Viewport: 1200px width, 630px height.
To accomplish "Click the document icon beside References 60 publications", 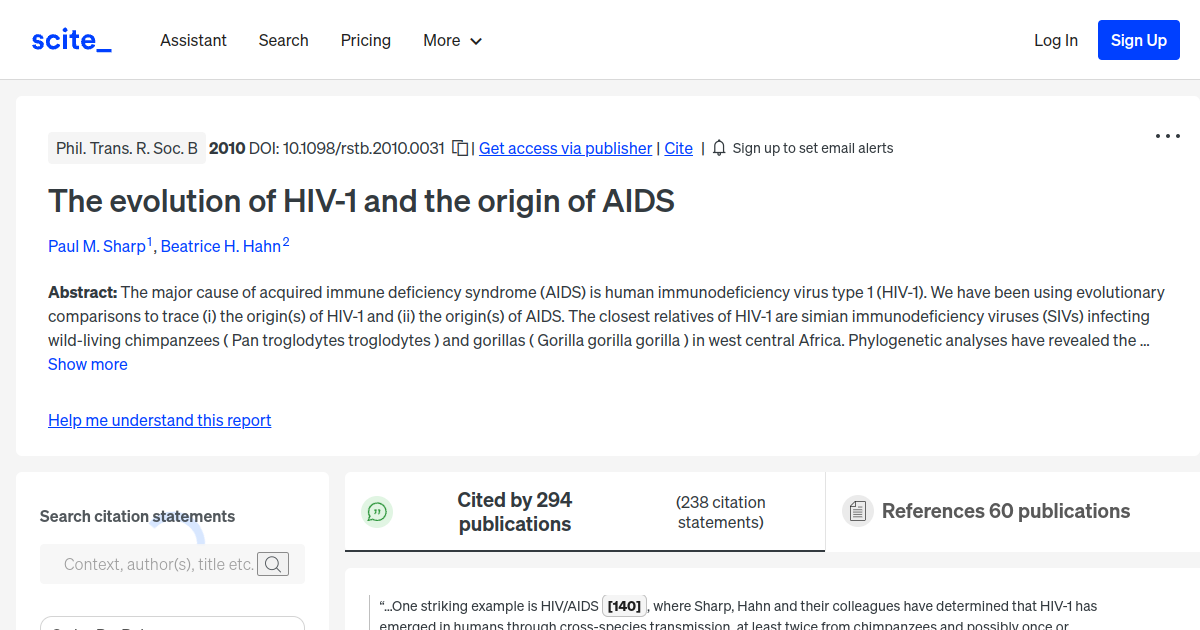I will click(x=857, y=510).
